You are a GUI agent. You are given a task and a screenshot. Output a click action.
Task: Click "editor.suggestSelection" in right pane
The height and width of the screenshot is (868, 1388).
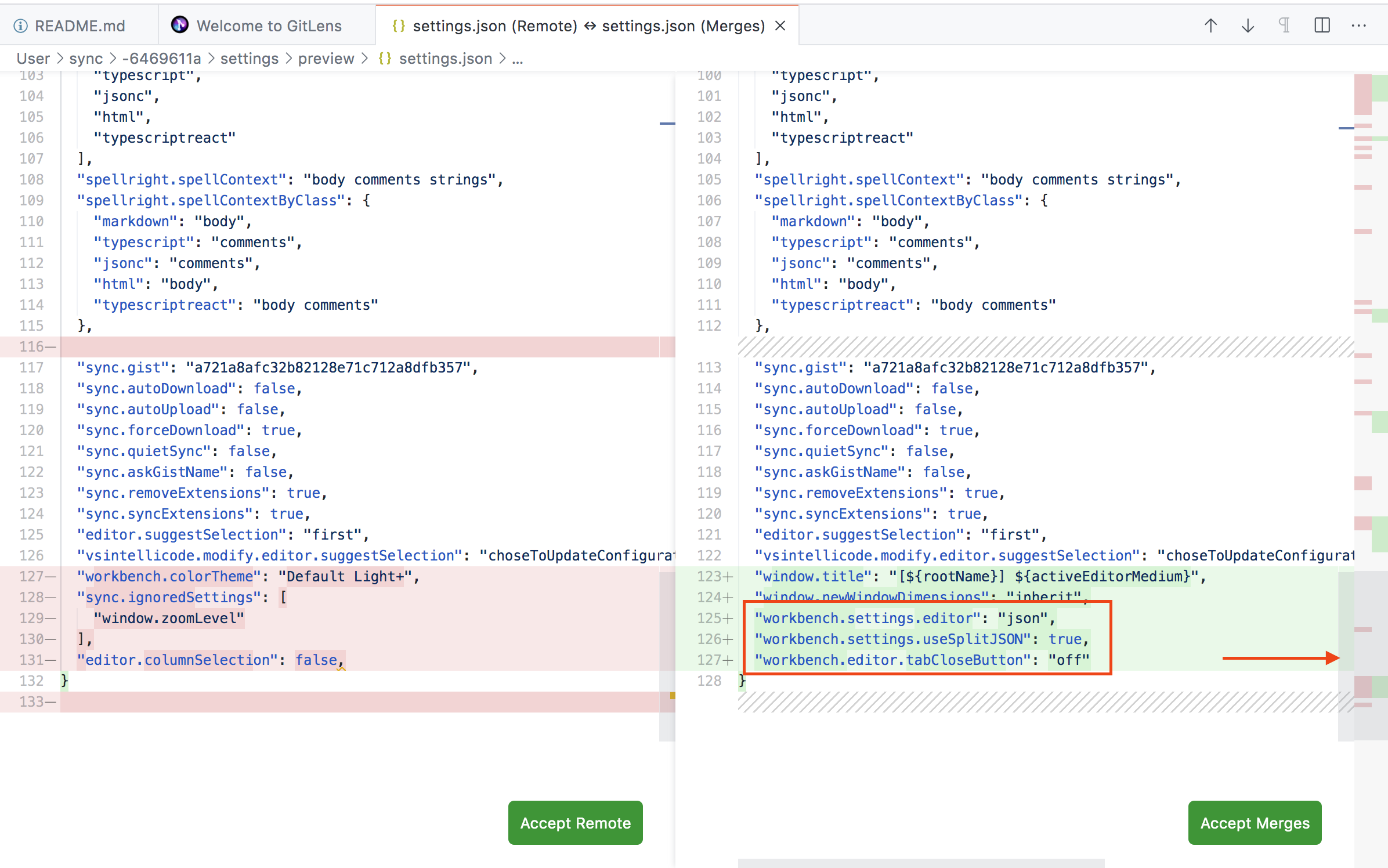pyautogui.click(x=859, y=534)
